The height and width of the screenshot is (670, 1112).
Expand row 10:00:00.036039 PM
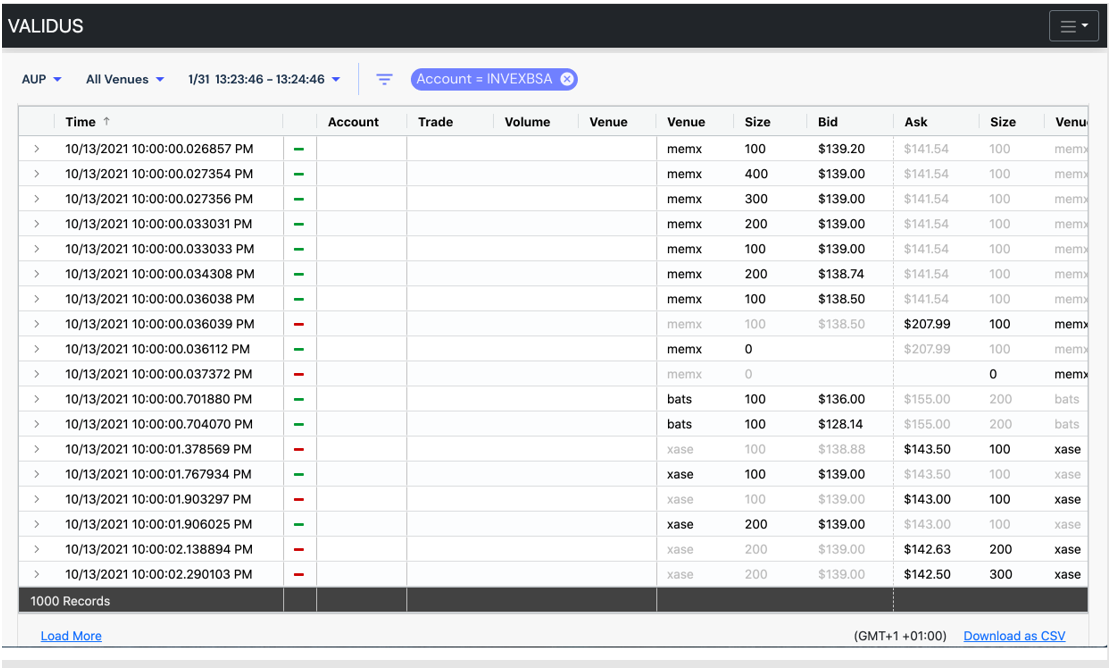(36, 324)
